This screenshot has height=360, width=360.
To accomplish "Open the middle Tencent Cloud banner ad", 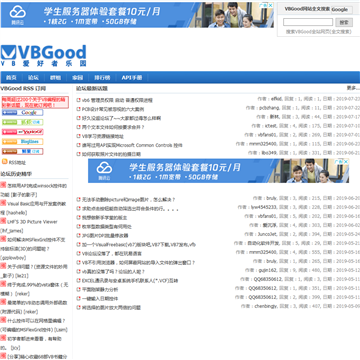I will click(x=218, y=171).
